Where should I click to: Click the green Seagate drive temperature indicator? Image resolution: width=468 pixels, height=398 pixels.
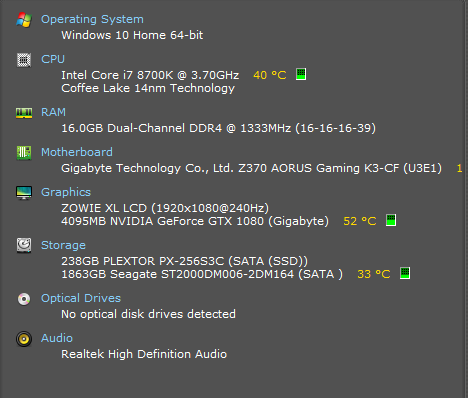(x=405, y=273)
